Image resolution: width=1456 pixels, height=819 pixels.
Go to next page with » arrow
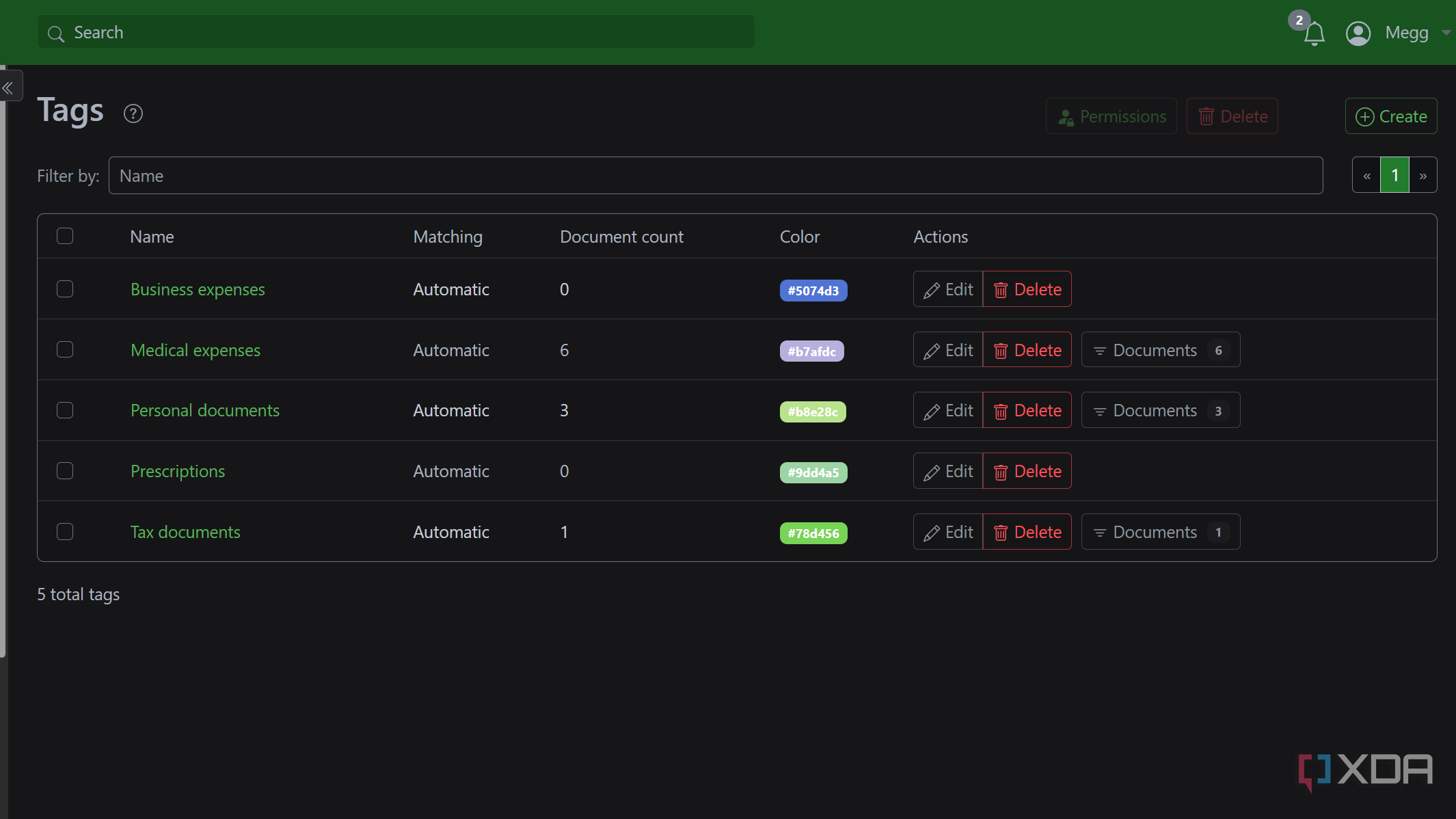click(1423, 175)
